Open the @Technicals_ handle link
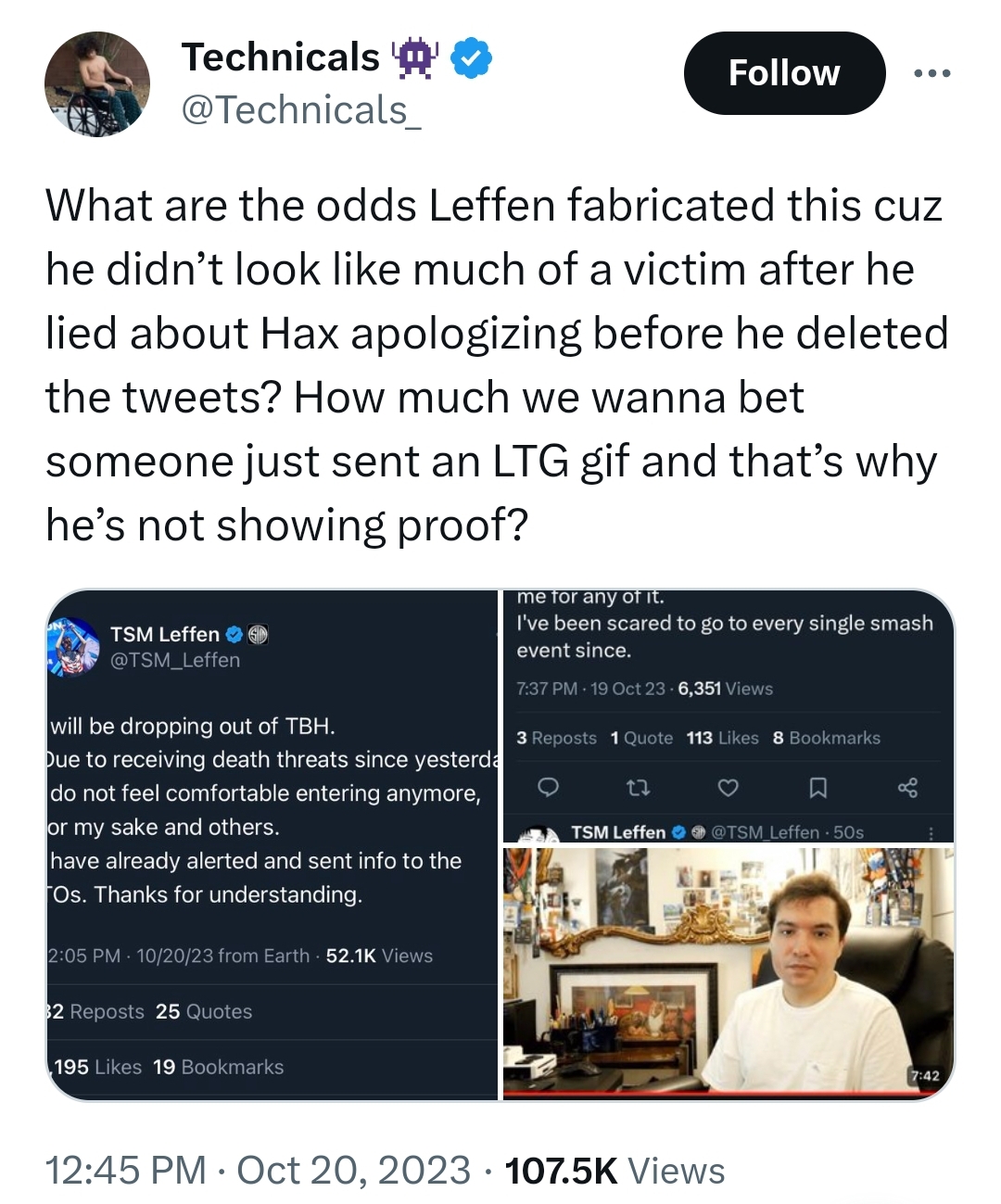 click(301, 110)
